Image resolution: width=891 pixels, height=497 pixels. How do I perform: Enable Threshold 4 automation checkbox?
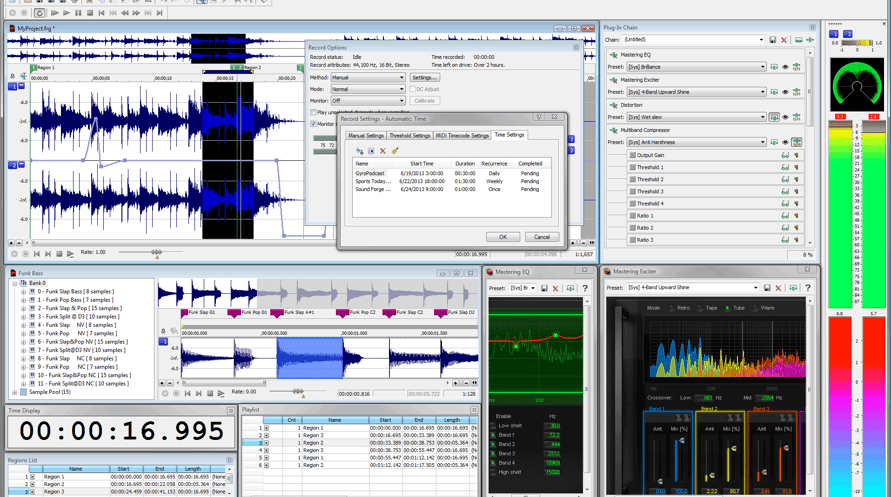(632, 203)
